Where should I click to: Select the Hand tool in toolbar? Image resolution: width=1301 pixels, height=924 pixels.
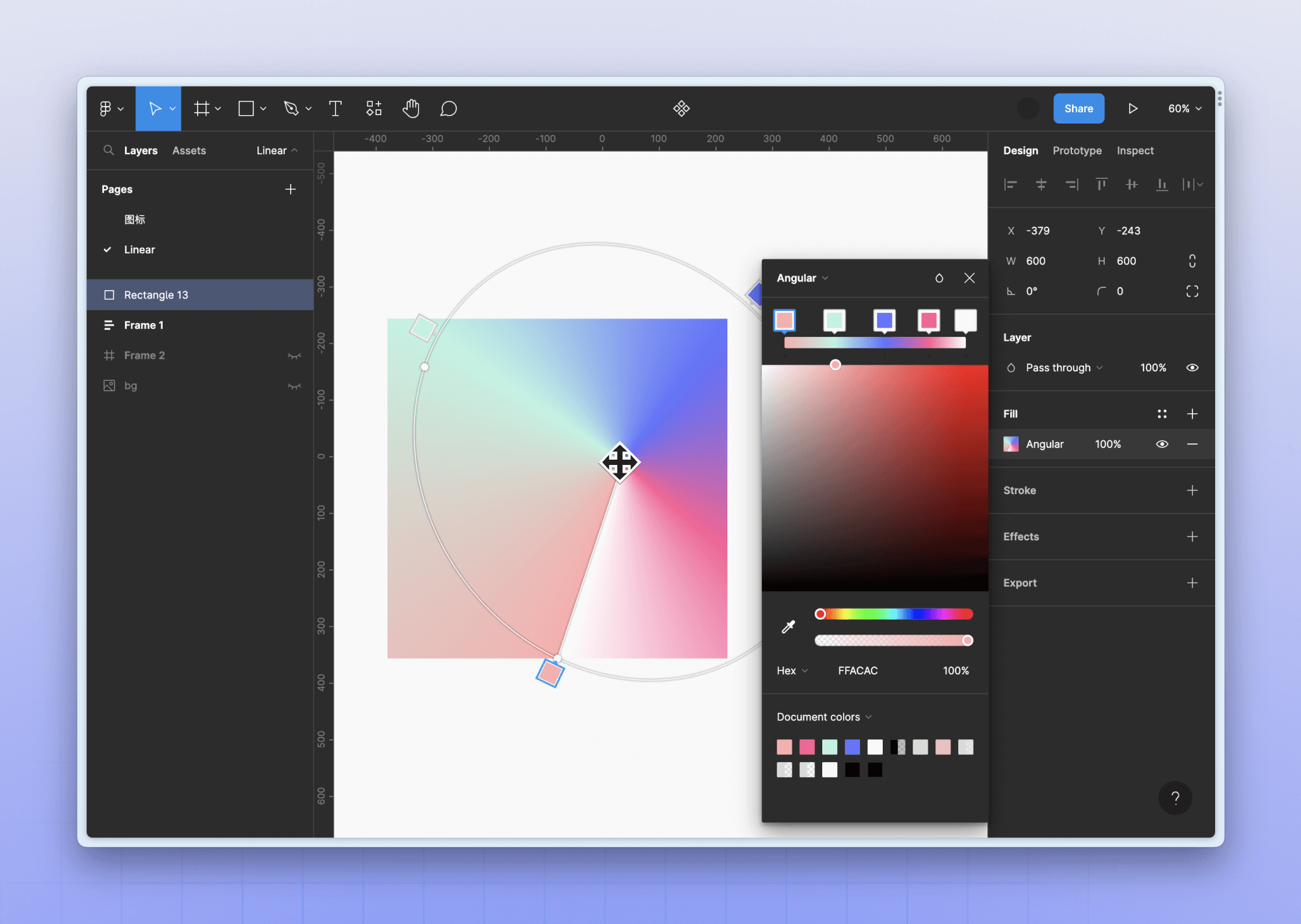coord(411,108)
